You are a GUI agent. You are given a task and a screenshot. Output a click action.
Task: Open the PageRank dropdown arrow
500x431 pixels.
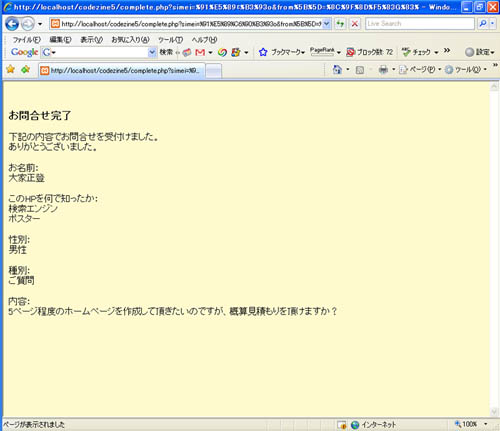pos(339,53)
